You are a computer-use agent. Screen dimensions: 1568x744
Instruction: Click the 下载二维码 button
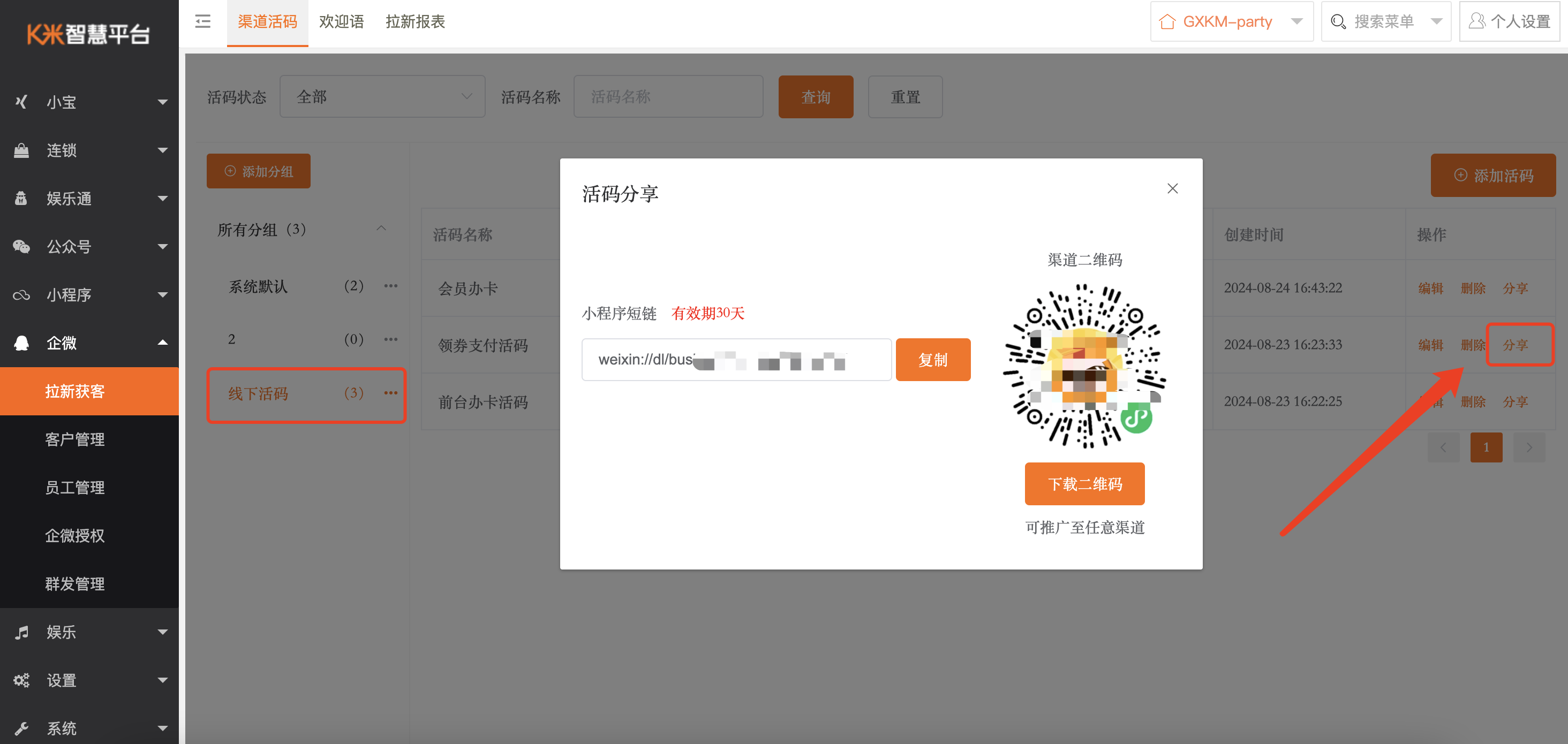click(x=1084, y=484)
